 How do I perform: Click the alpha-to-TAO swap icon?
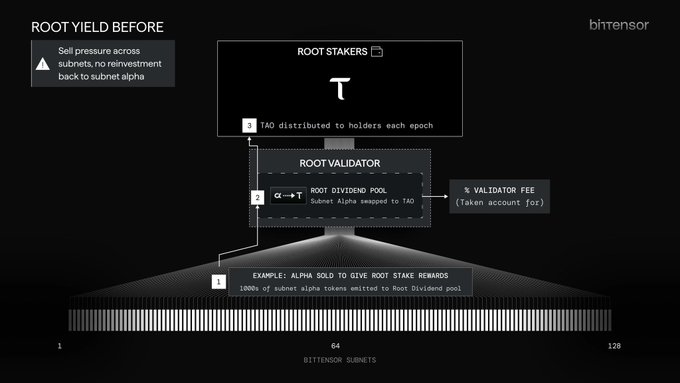click(x=288, y=196)
